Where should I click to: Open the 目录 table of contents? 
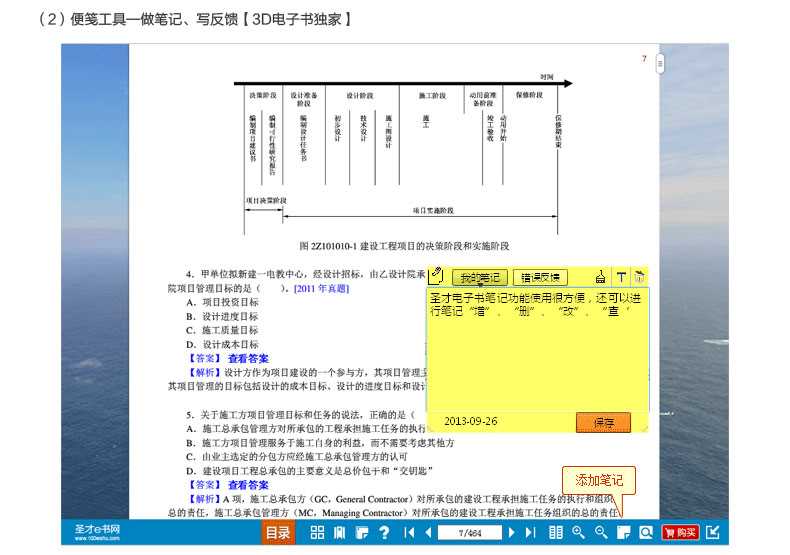(x=278, y=533)
